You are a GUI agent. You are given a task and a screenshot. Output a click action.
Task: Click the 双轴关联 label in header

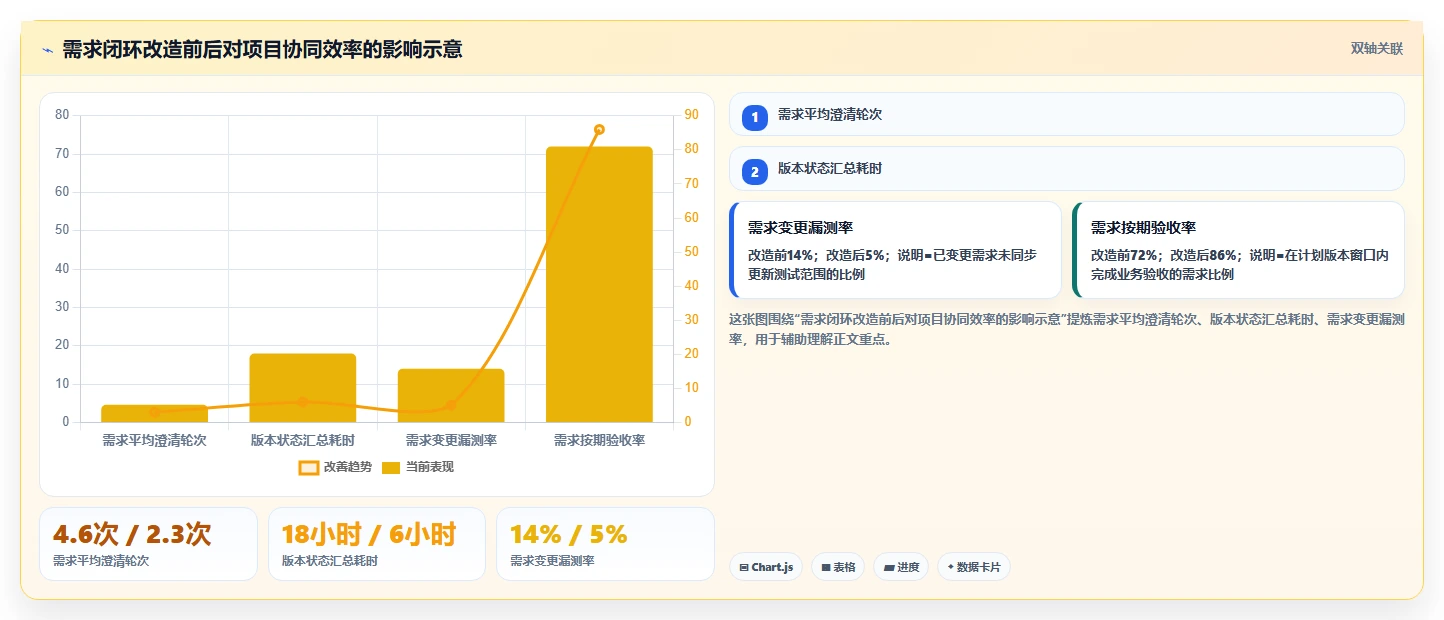click(x=1377, y=49)
